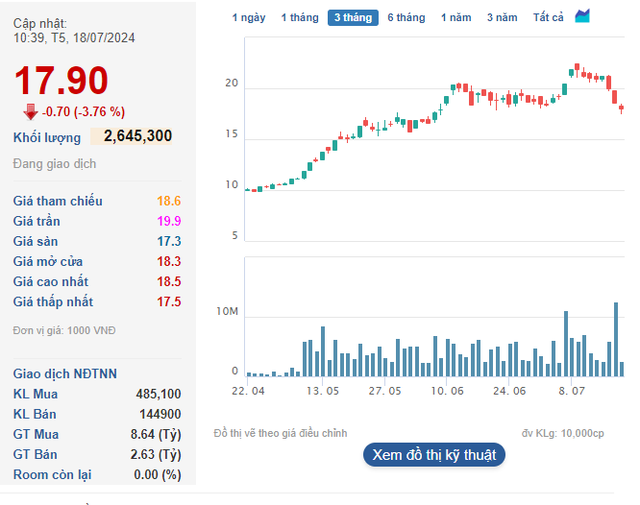
Task: Toggle the area chart type icon
Action: coord(582,16)
